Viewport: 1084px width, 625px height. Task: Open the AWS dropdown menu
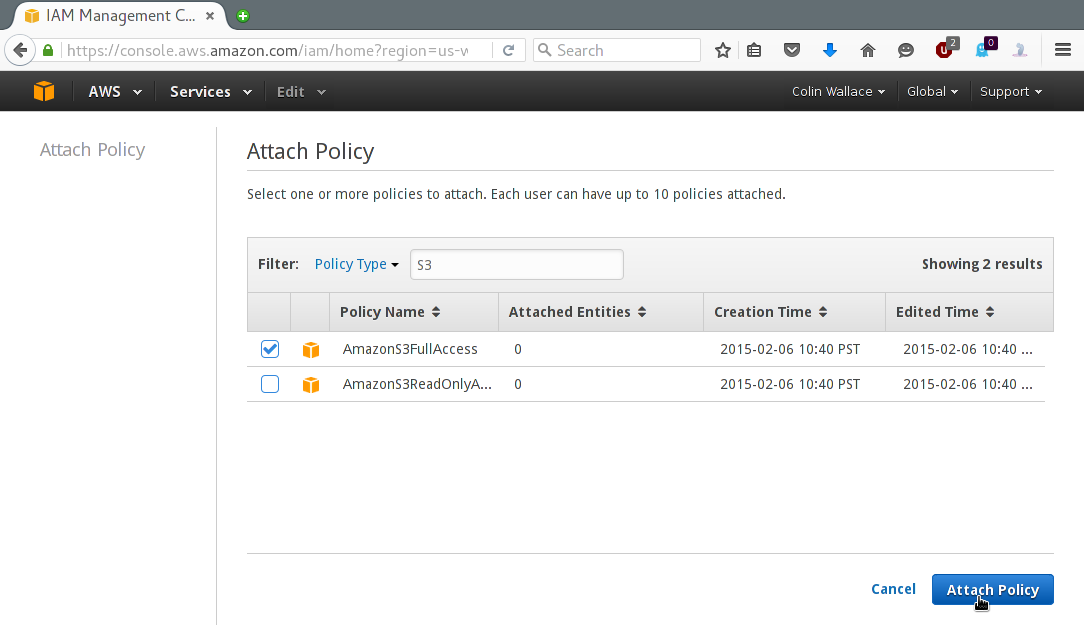click(115, 92)
